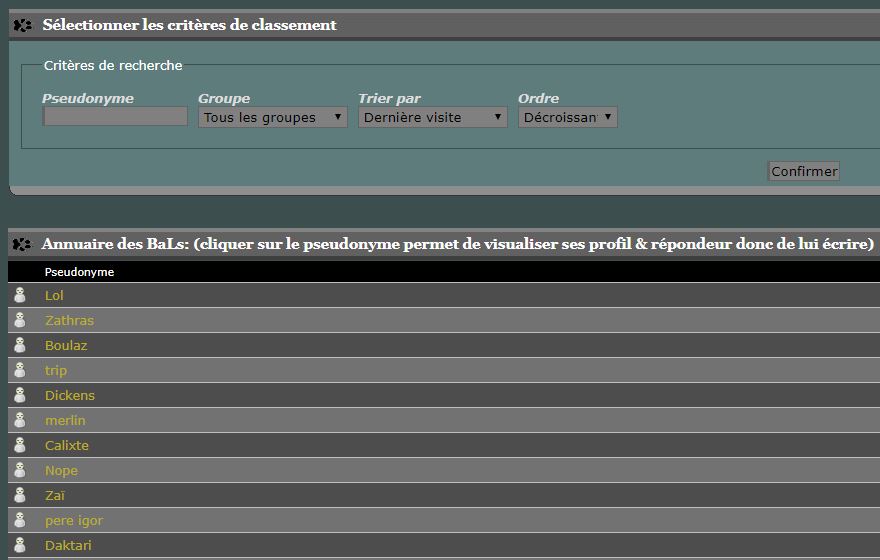Click the paw icon beside Sélectionner les critères
Viewport: 880px width, 560px height.
[x=22, y=25]
